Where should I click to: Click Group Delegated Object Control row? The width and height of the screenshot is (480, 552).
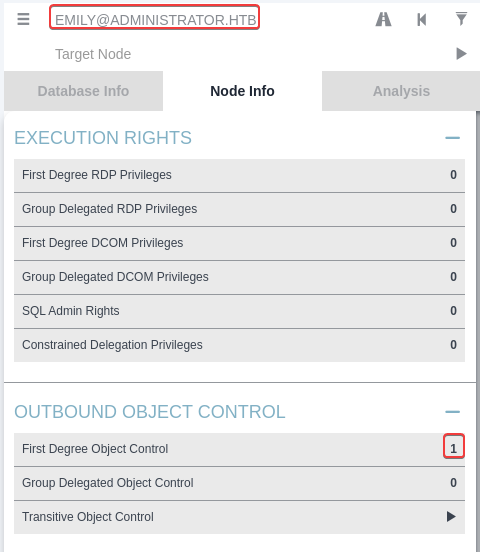239,483
